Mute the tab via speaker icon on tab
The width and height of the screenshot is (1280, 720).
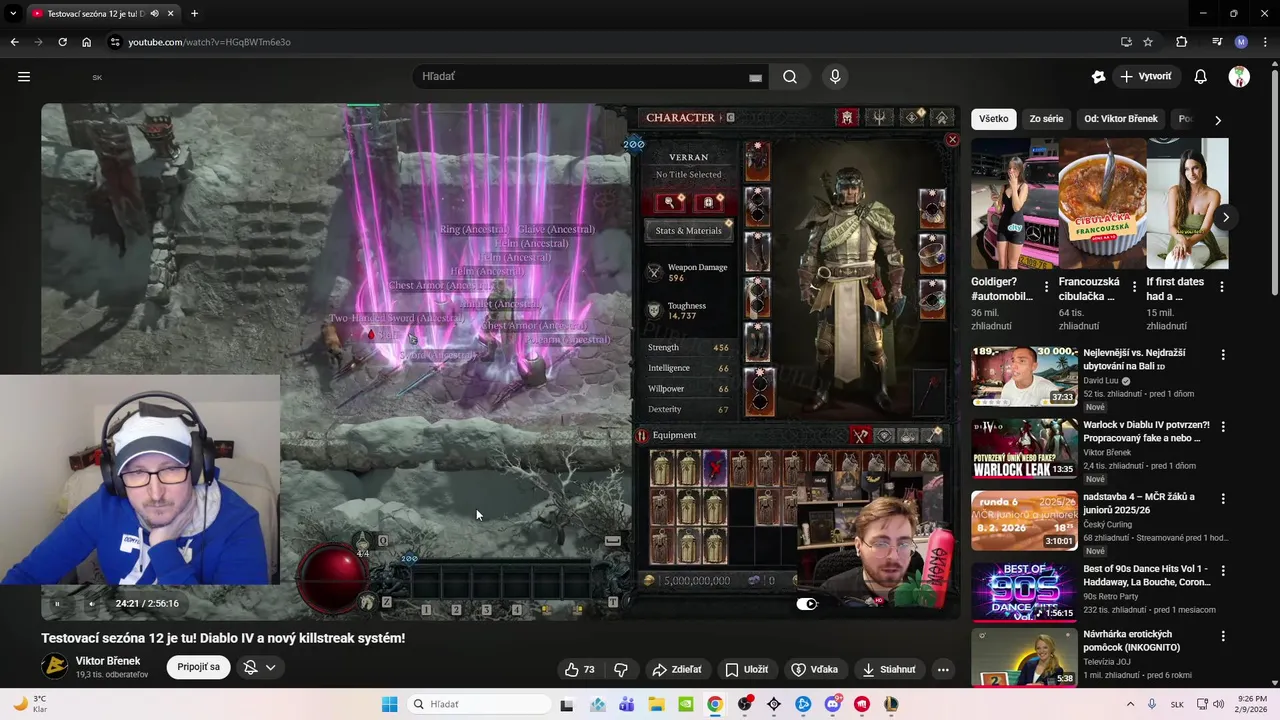(x=154, y=14)
